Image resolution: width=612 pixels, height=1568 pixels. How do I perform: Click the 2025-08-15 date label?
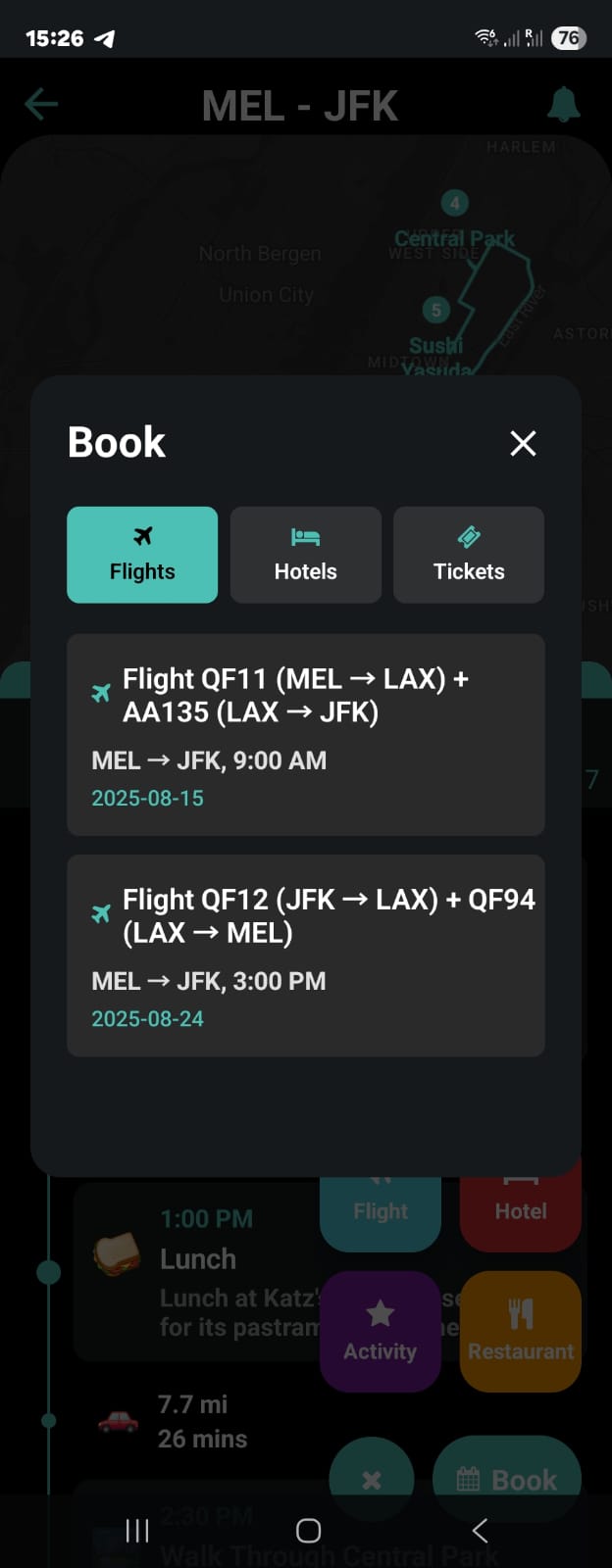148,799
